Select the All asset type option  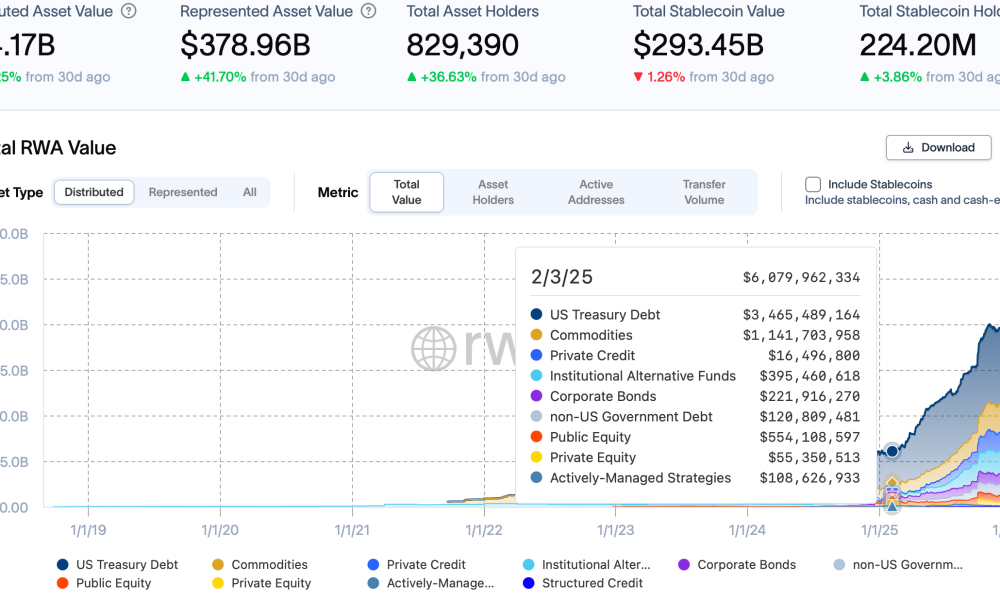250,192
